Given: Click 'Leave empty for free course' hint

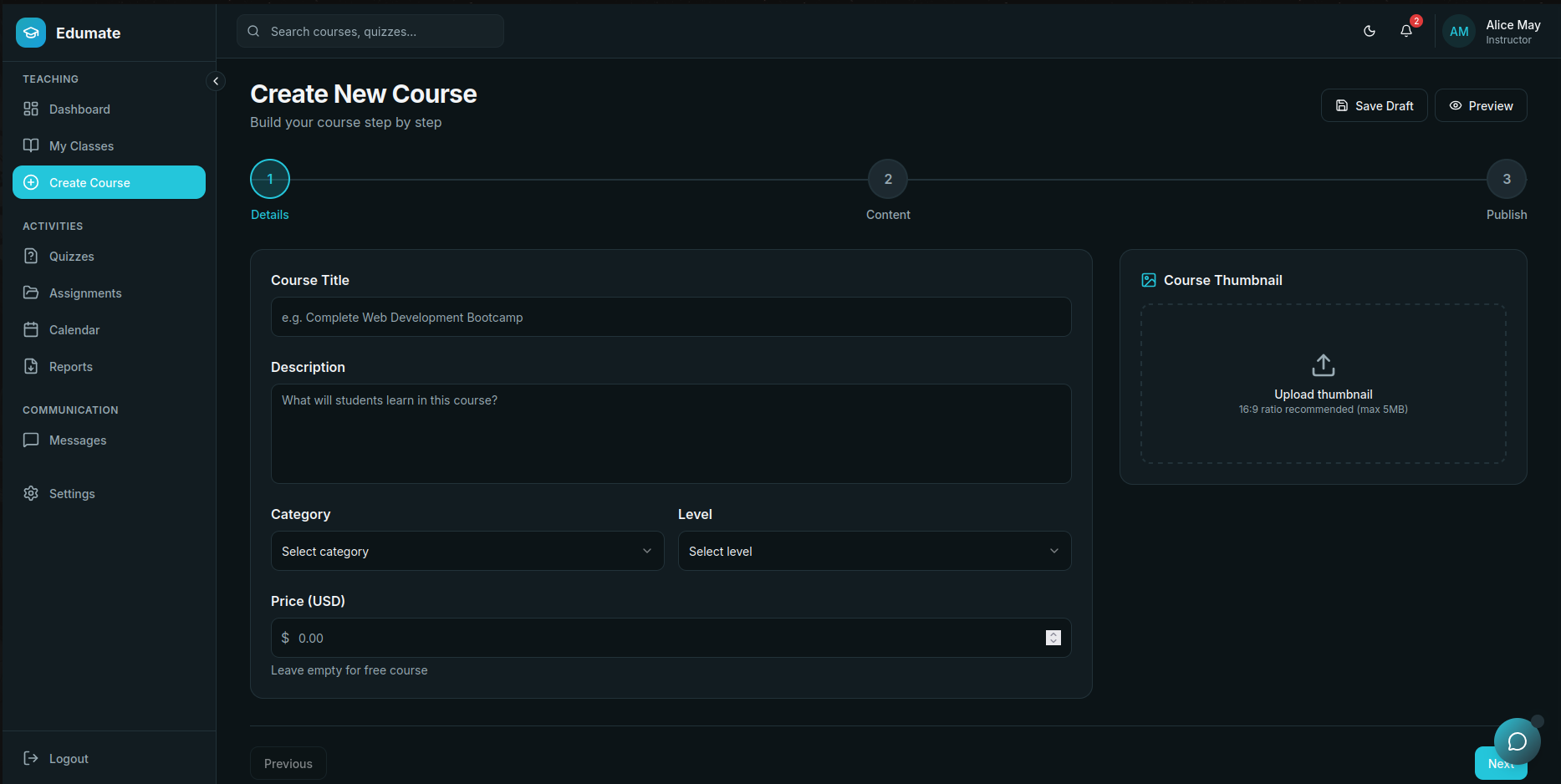Looking at the screenshot, I should (x=349, y=670).
